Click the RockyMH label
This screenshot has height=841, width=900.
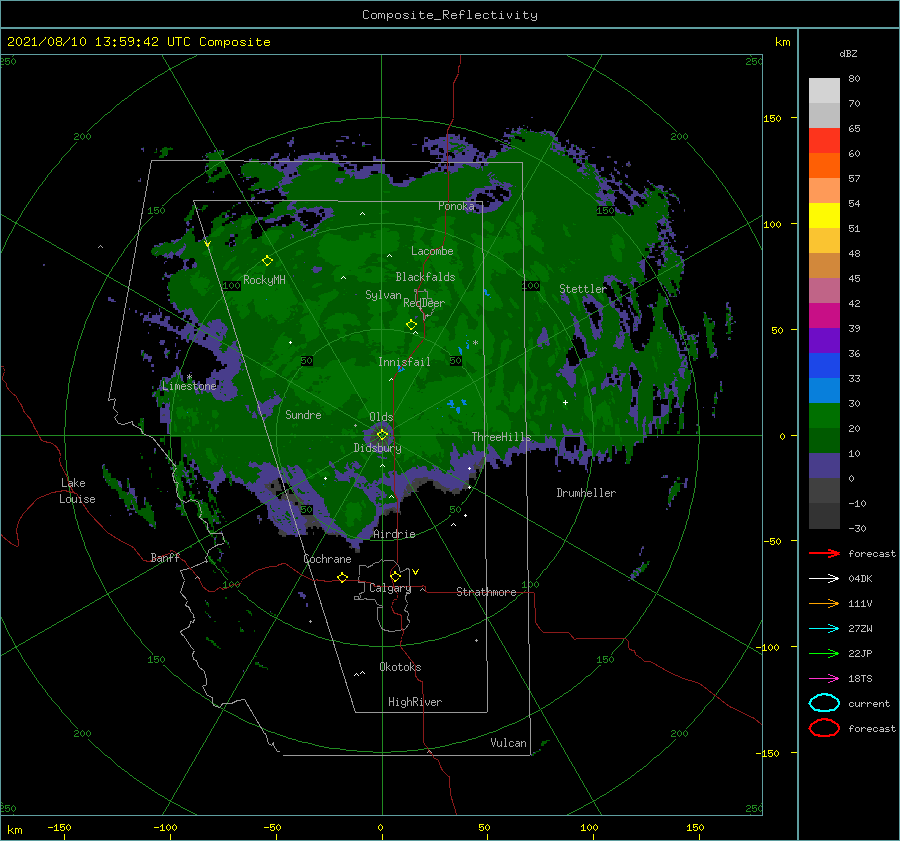264,280
